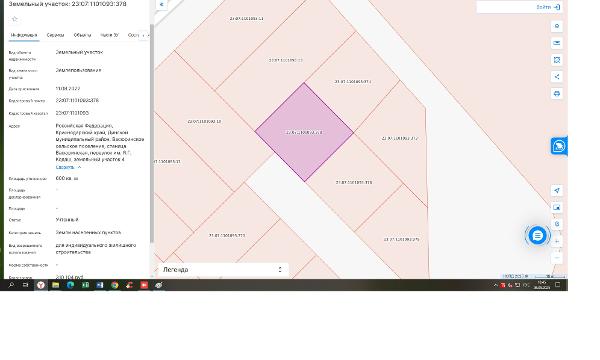Click the my location arrow icon
Image resolution: width=600 pixels, height=360 pixels.
(557, 190)
